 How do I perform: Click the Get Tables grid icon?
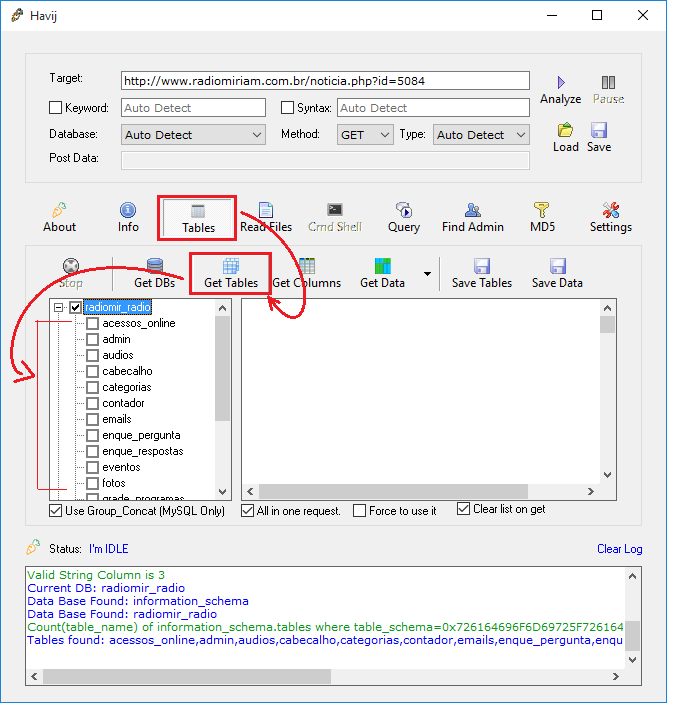pos(231,266)
